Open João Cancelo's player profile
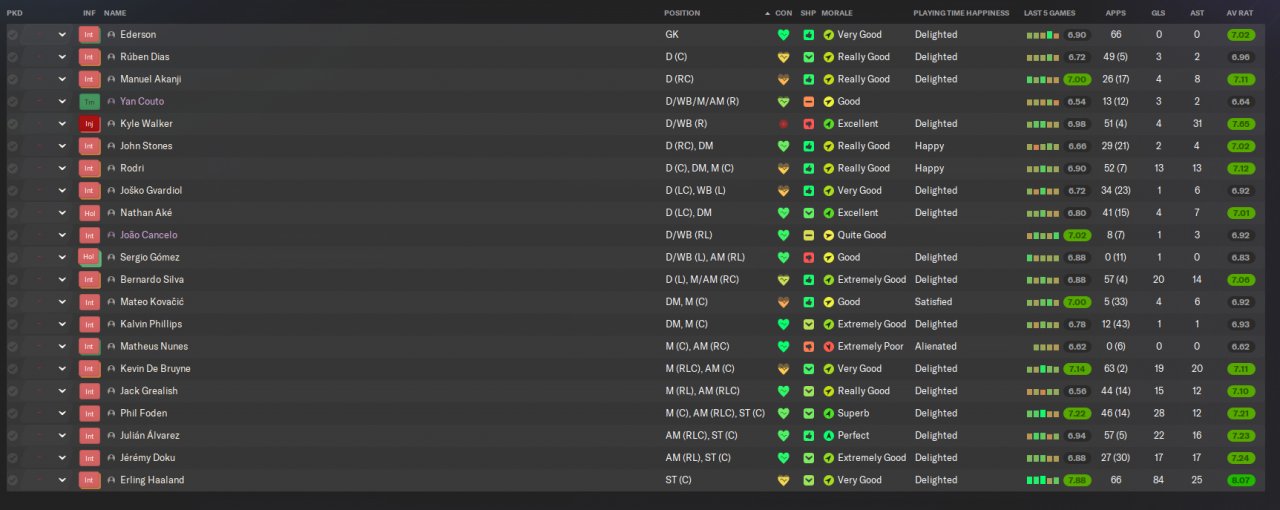Image resolution: width=1280 pixels, height=510 pixels. point(148,235)
